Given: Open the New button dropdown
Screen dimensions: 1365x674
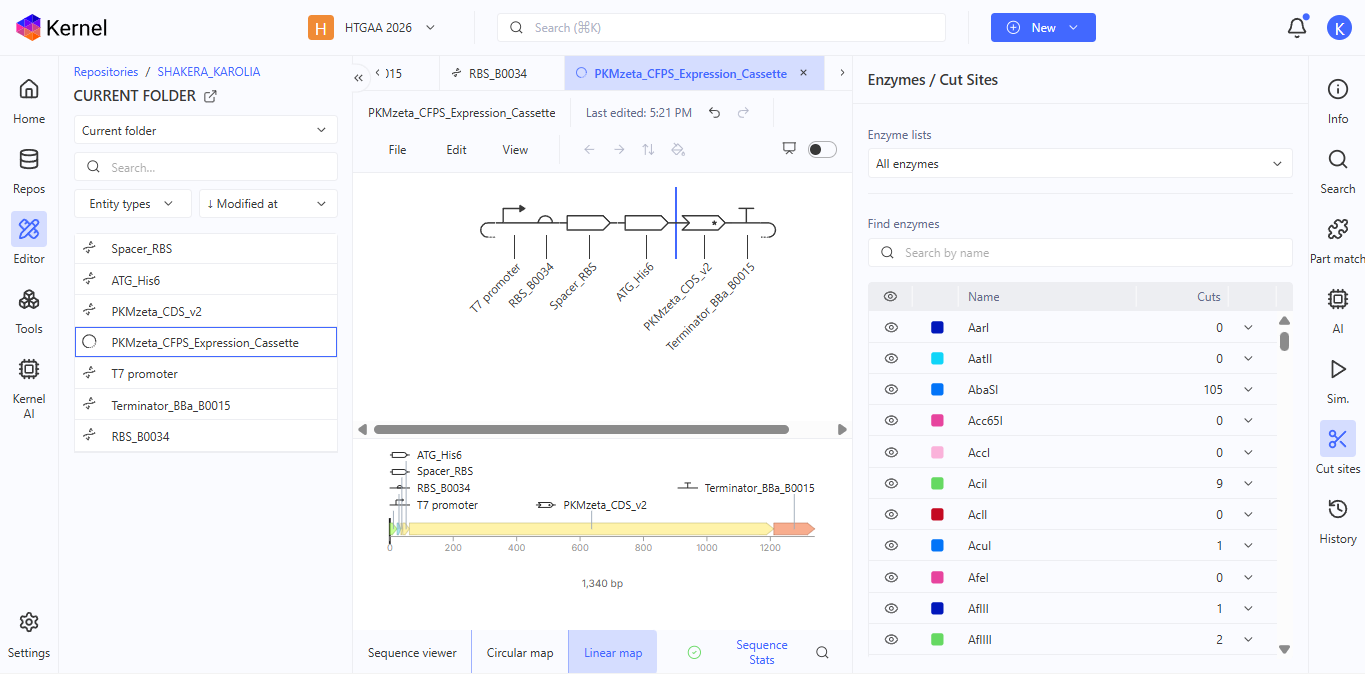Looking at the screenshot, I should pos(1043,28).
